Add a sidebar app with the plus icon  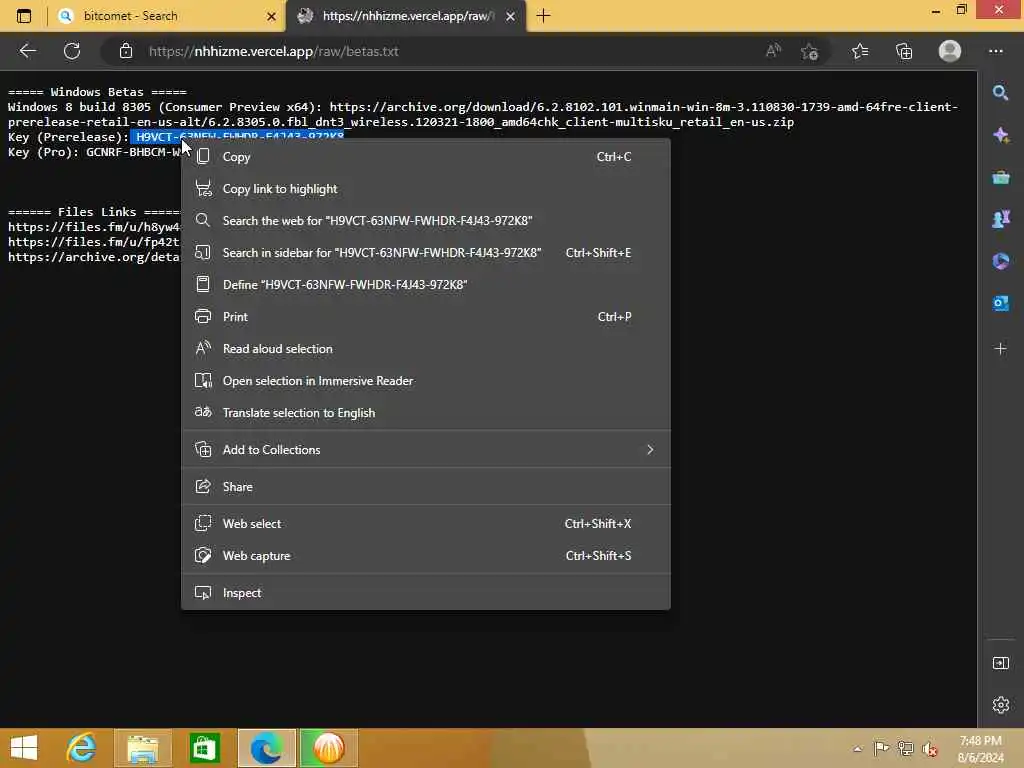pyautogui.click(x=1000, y=349)
